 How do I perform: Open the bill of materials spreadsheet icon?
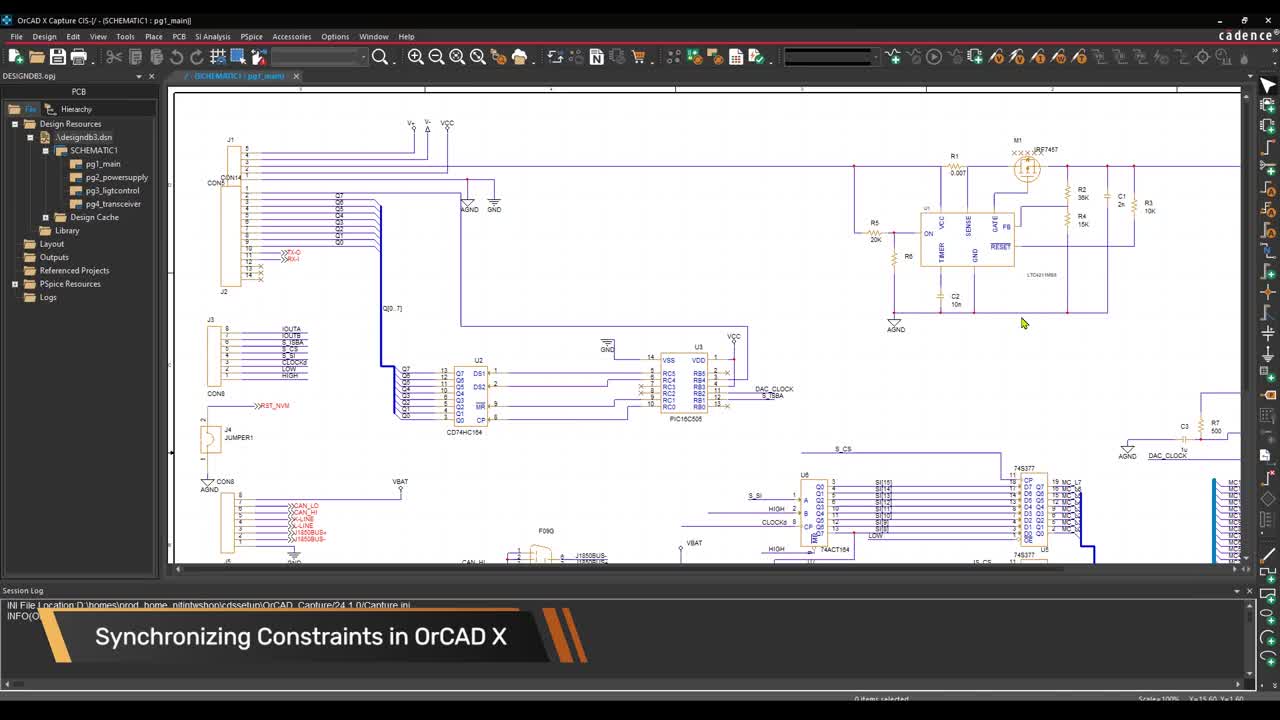(736, 57)
